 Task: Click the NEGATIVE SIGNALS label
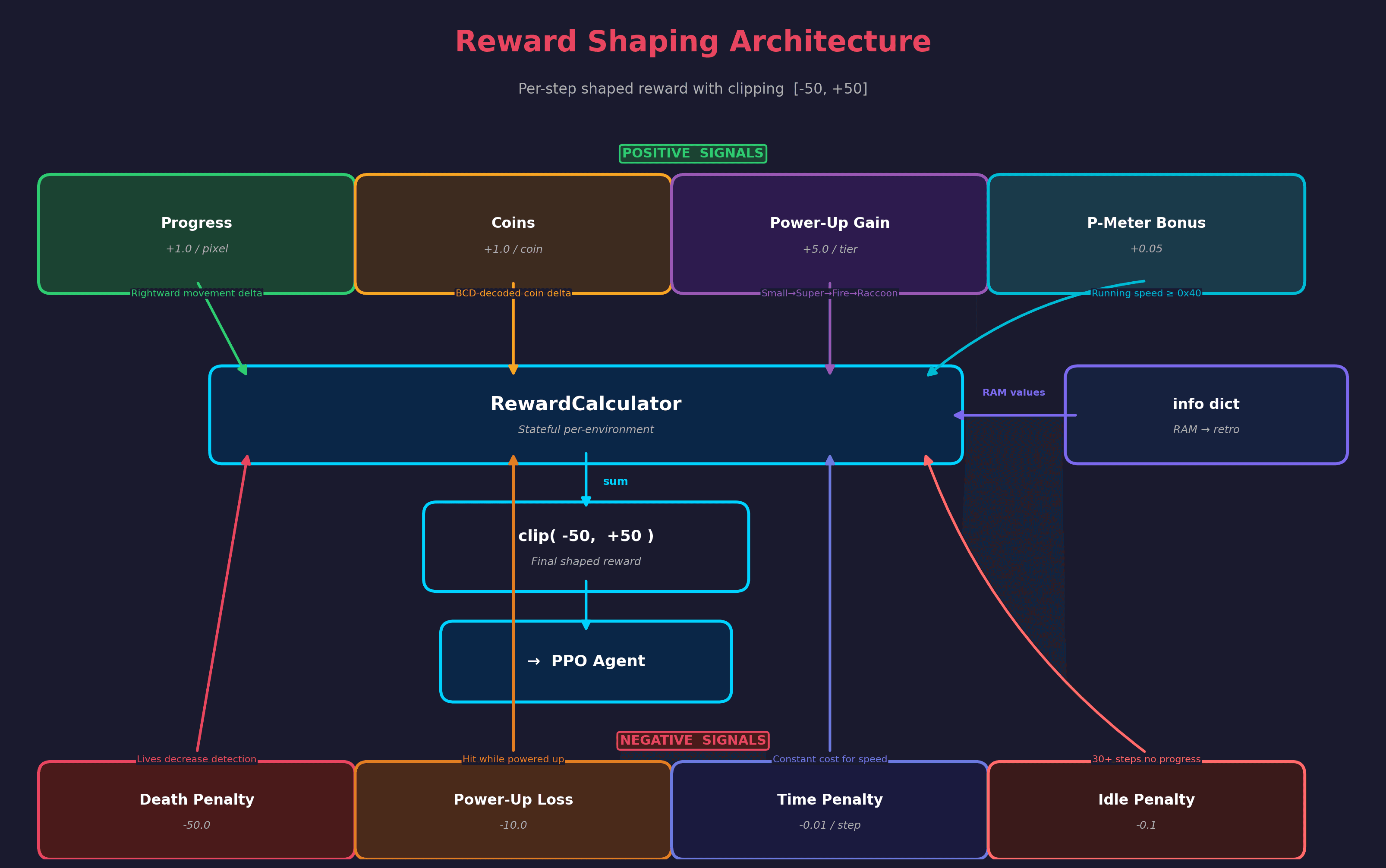pyautogui.click(x=693, y=741)
